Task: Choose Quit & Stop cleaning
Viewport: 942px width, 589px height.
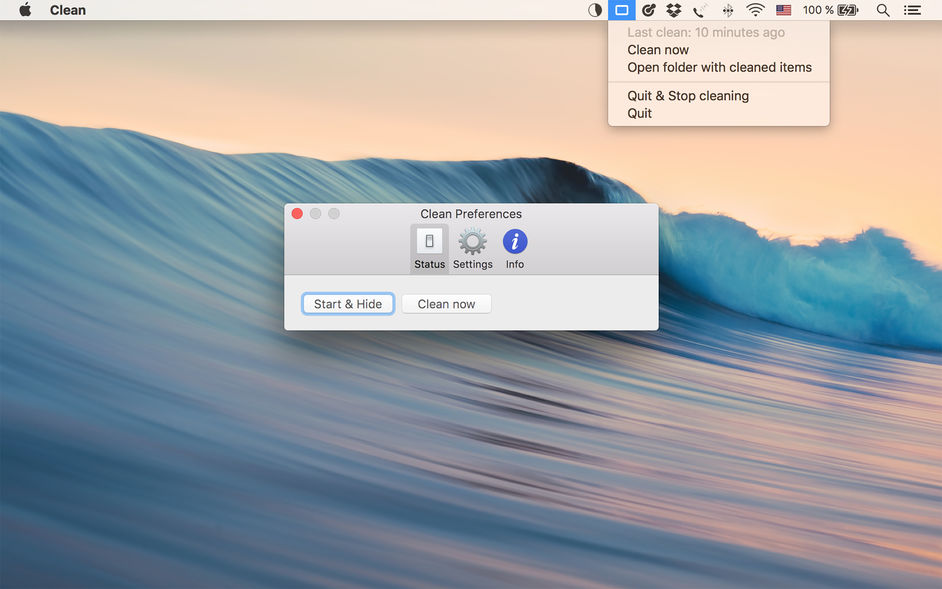Action: point(688,96)
